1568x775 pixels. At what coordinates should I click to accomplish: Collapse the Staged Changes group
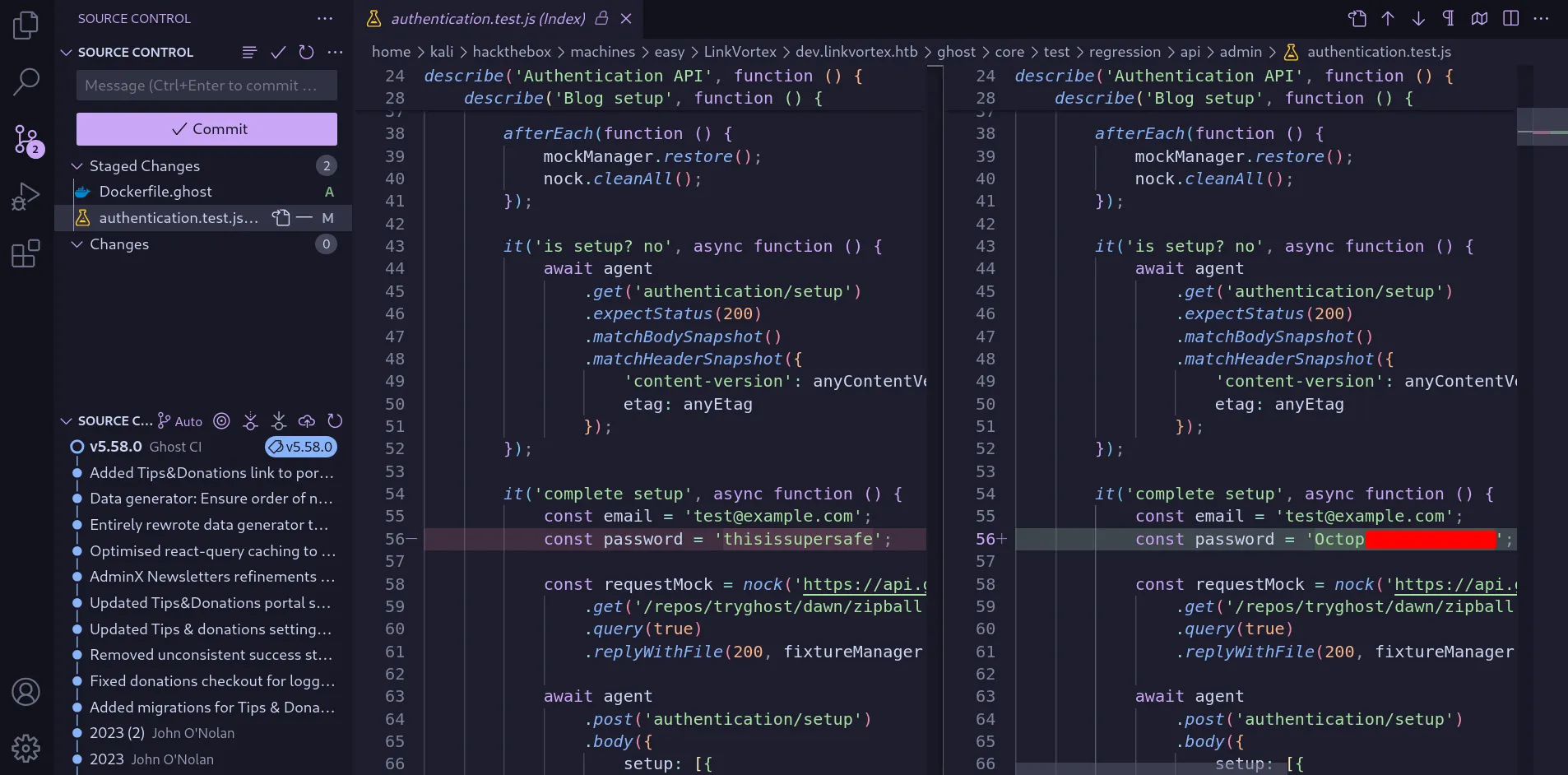(x=77, y=166)
